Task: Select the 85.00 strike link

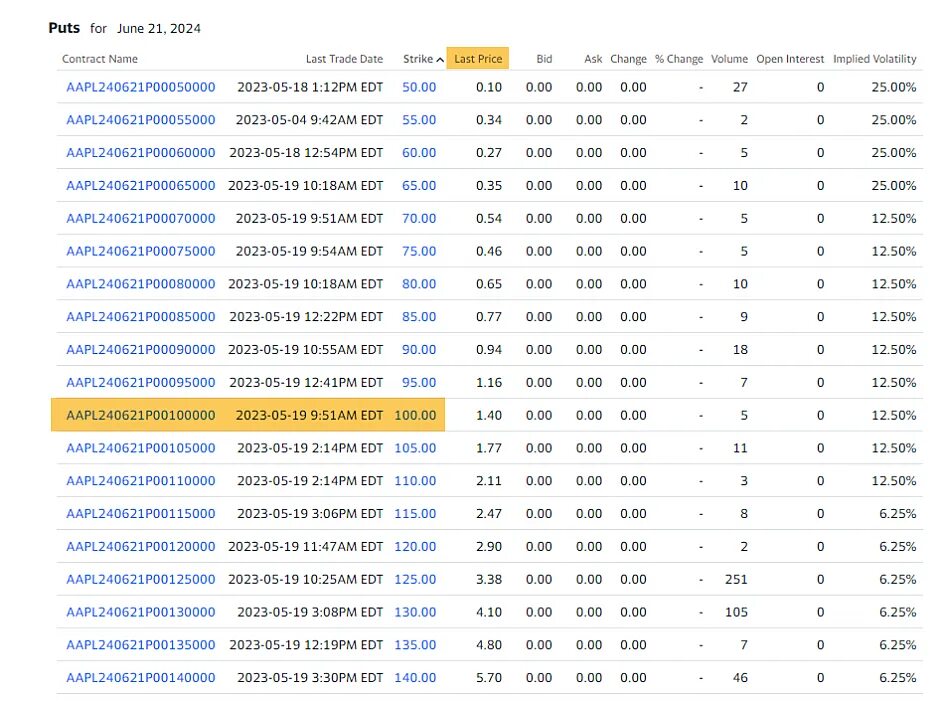Action: click(x=419, y=317)
